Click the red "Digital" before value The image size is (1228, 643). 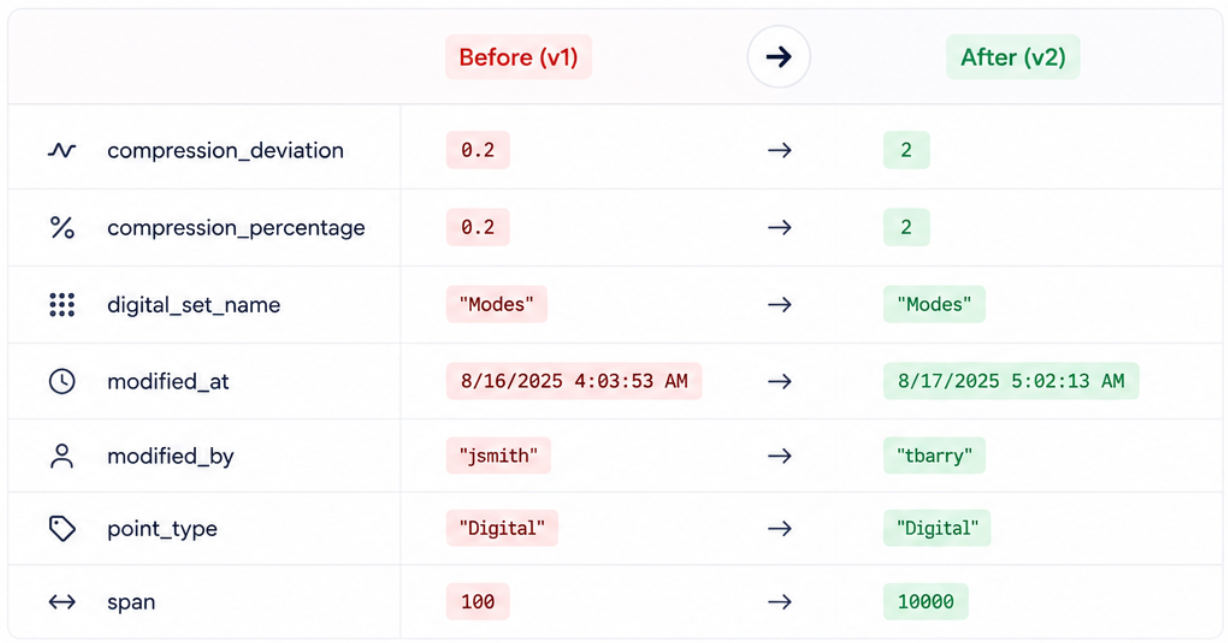(502, 528)
